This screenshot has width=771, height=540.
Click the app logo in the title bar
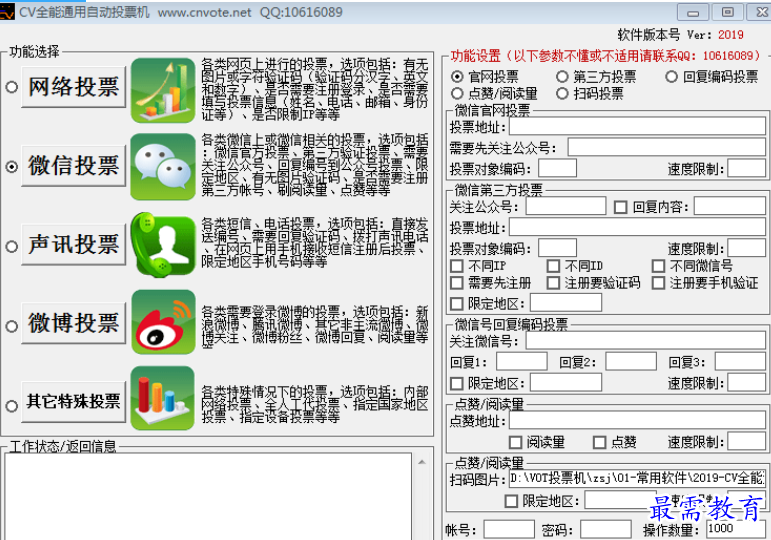(x=7, y=11)
